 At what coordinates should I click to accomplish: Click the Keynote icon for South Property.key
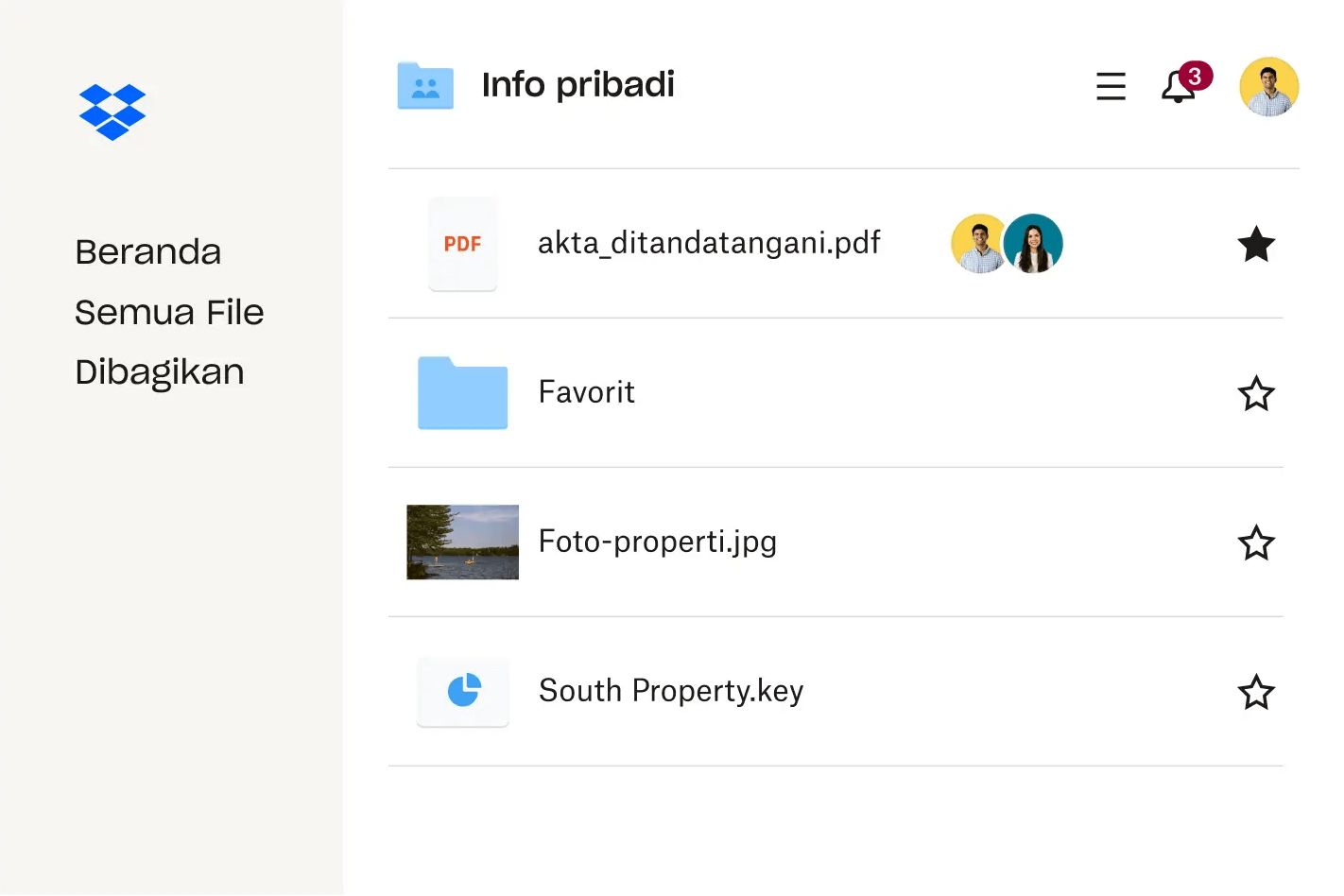click(462, 691)
